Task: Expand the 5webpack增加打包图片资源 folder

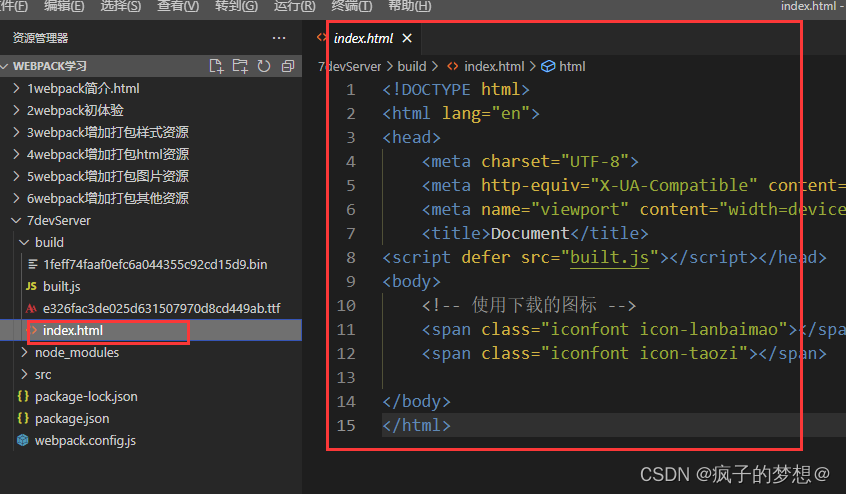Action: 16,176
